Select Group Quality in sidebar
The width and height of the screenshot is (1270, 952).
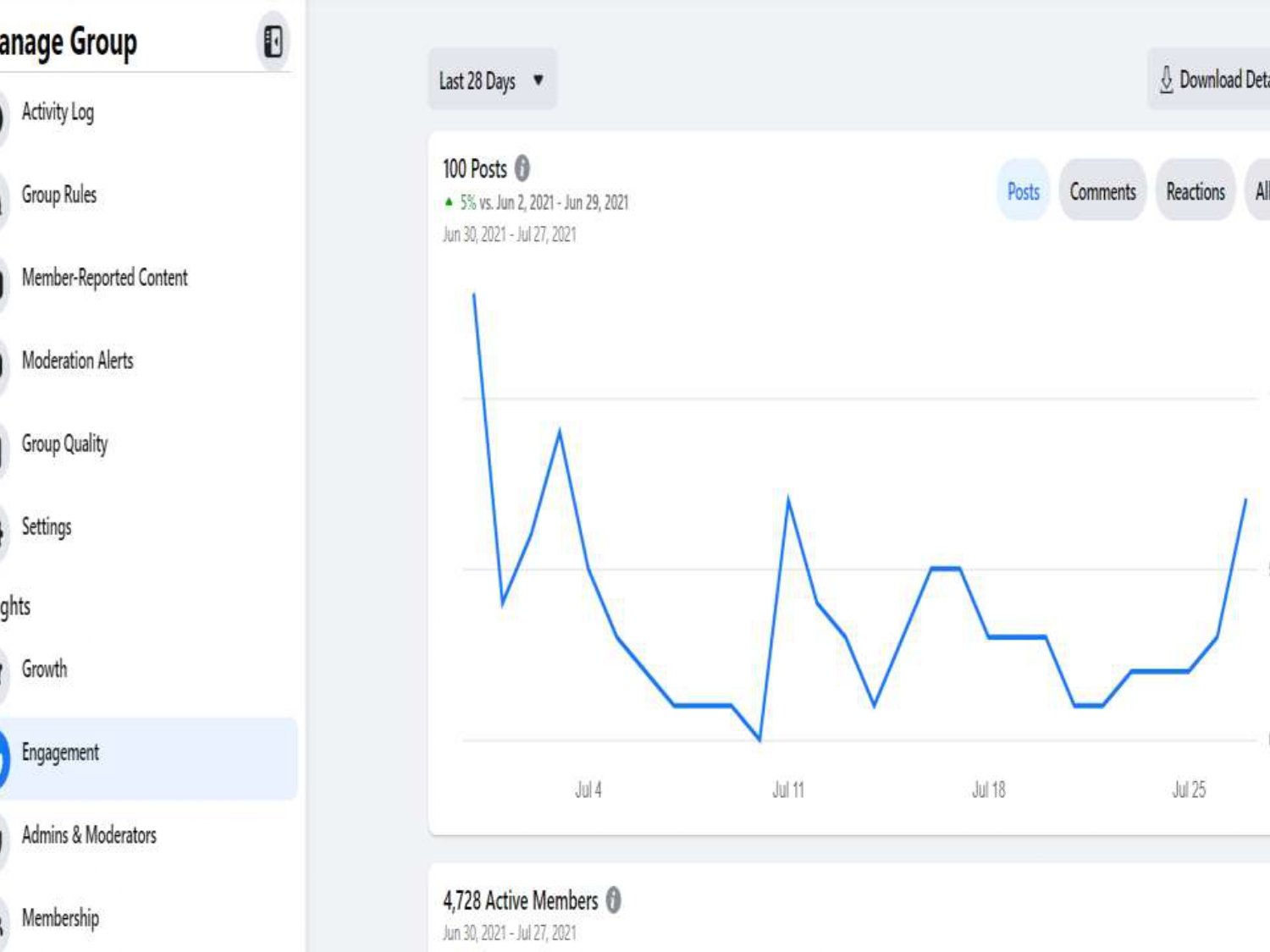64,443
